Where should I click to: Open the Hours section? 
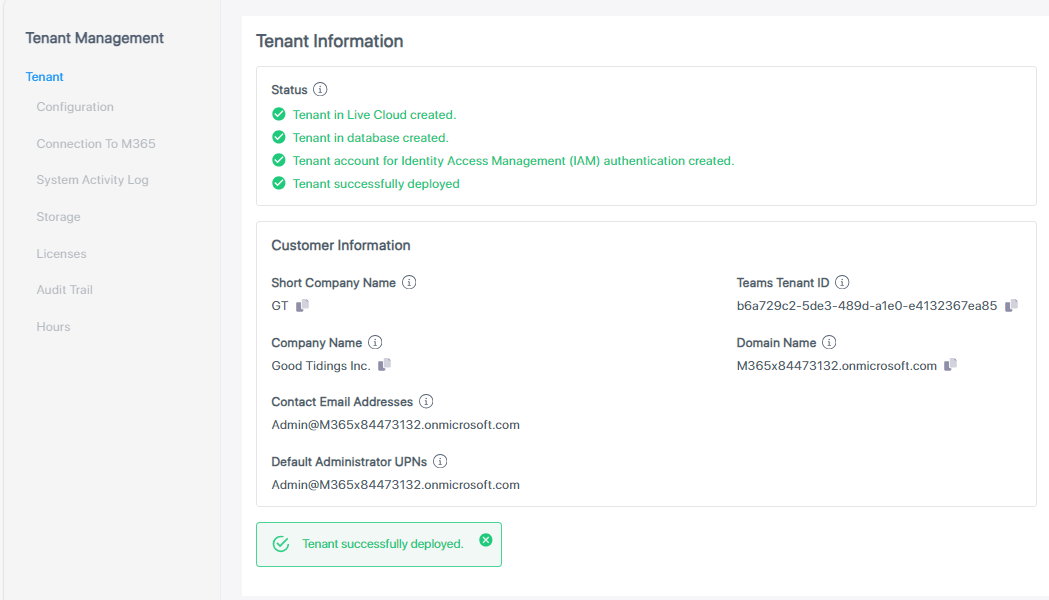[x=53, y=327]
